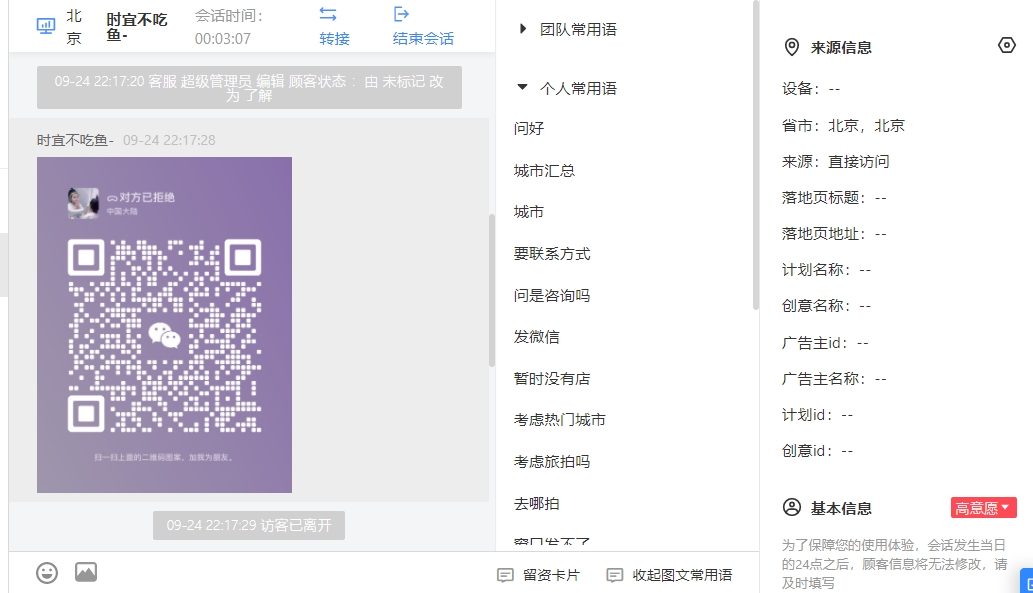The height and width of the screenshot is (593, 1033).
Task: Click the 结束会话 exit icon
Action: (401, 14)
